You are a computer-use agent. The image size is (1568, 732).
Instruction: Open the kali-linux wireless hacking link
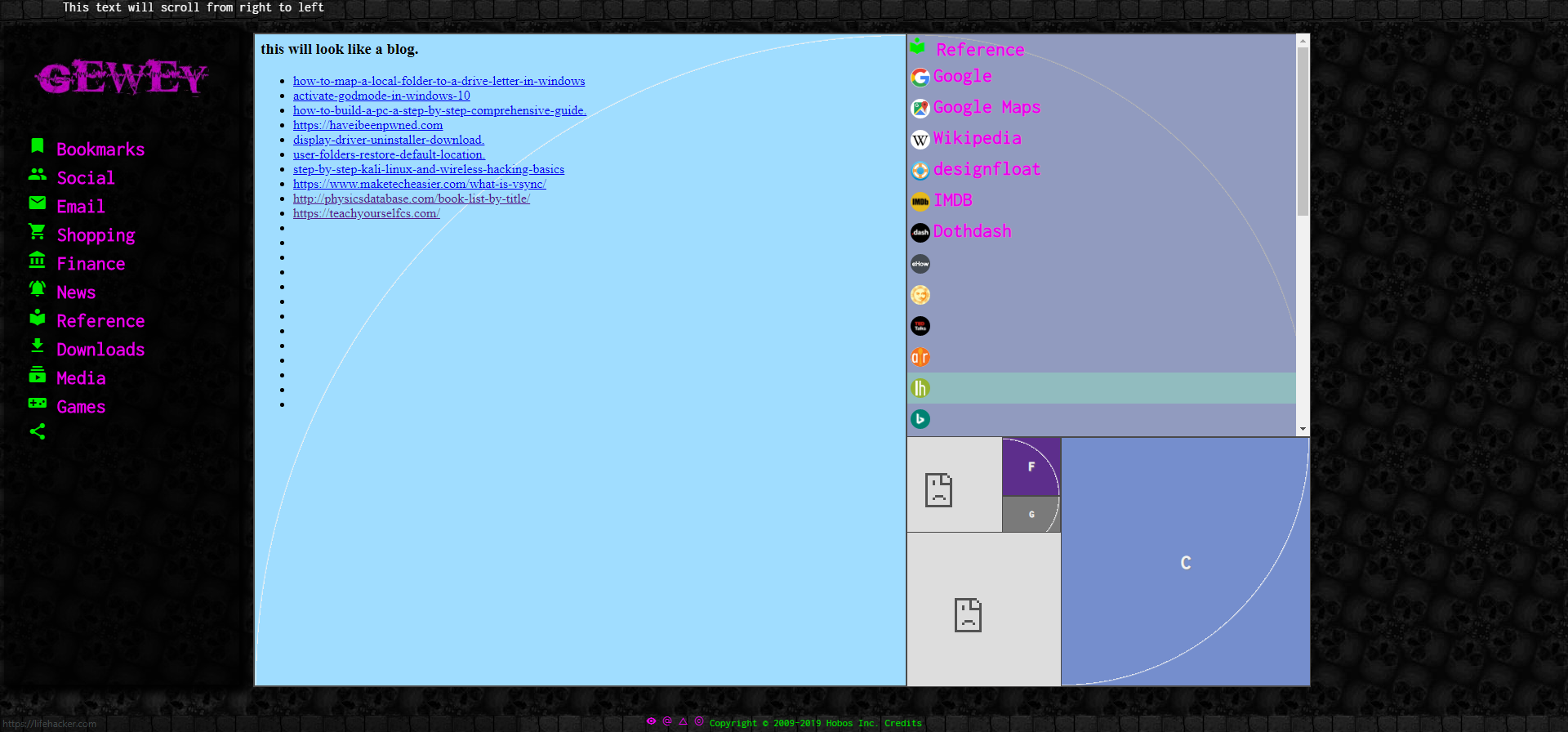pyautogui.click(x=429, y=169)
